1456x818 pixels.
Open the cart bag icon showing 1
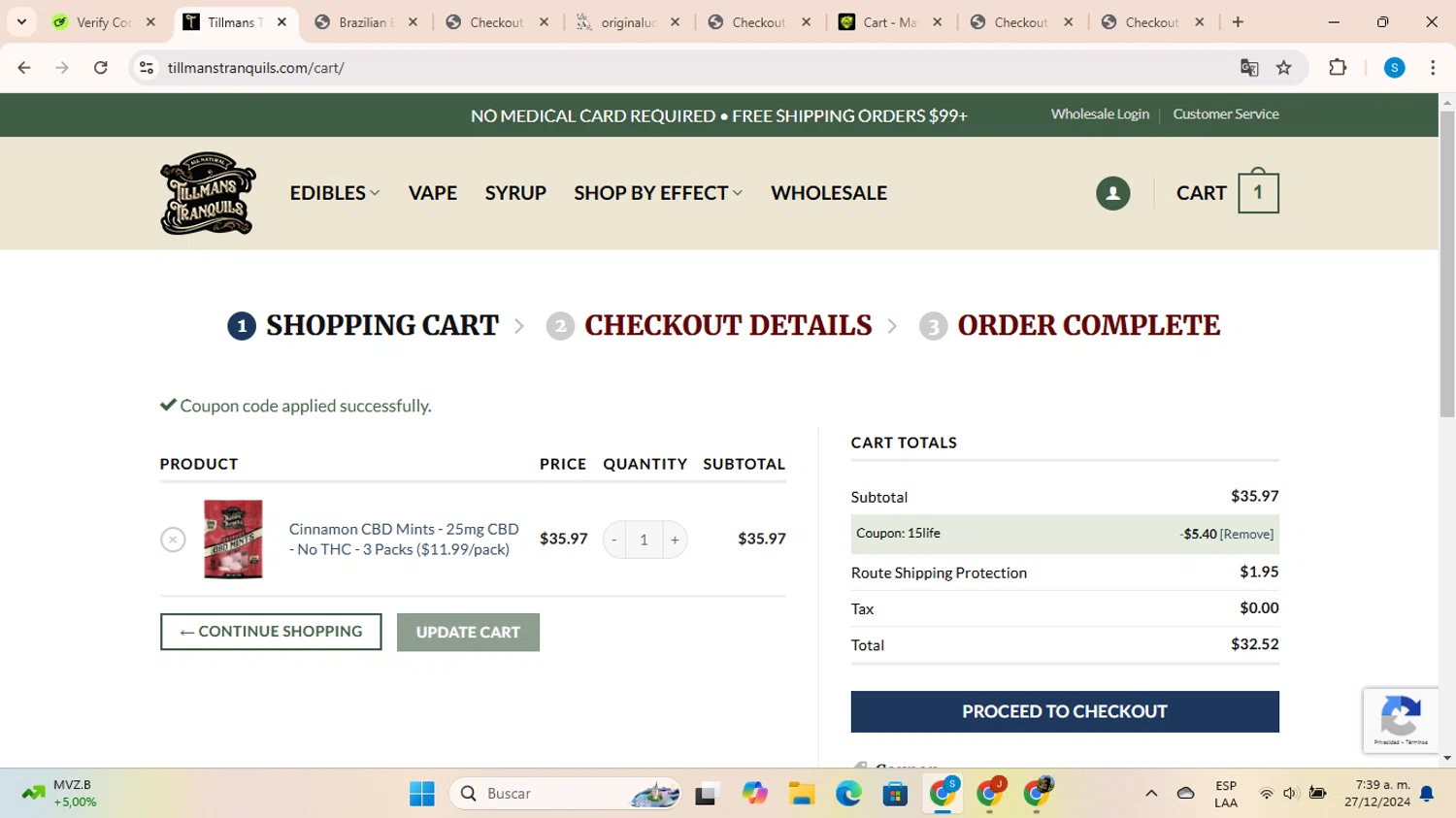(x=1258, y=191)
